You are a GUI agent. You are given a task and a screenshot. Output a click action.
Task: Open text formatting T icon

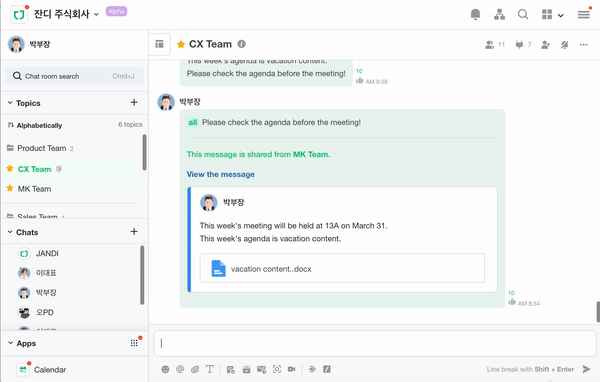pyautogui.click(x=210, y=369)
